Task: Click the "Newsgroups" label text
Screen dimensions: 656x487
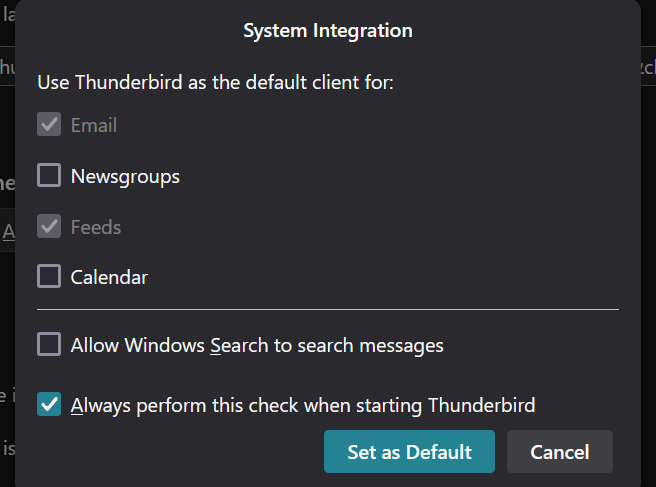Action: point(125,176)
